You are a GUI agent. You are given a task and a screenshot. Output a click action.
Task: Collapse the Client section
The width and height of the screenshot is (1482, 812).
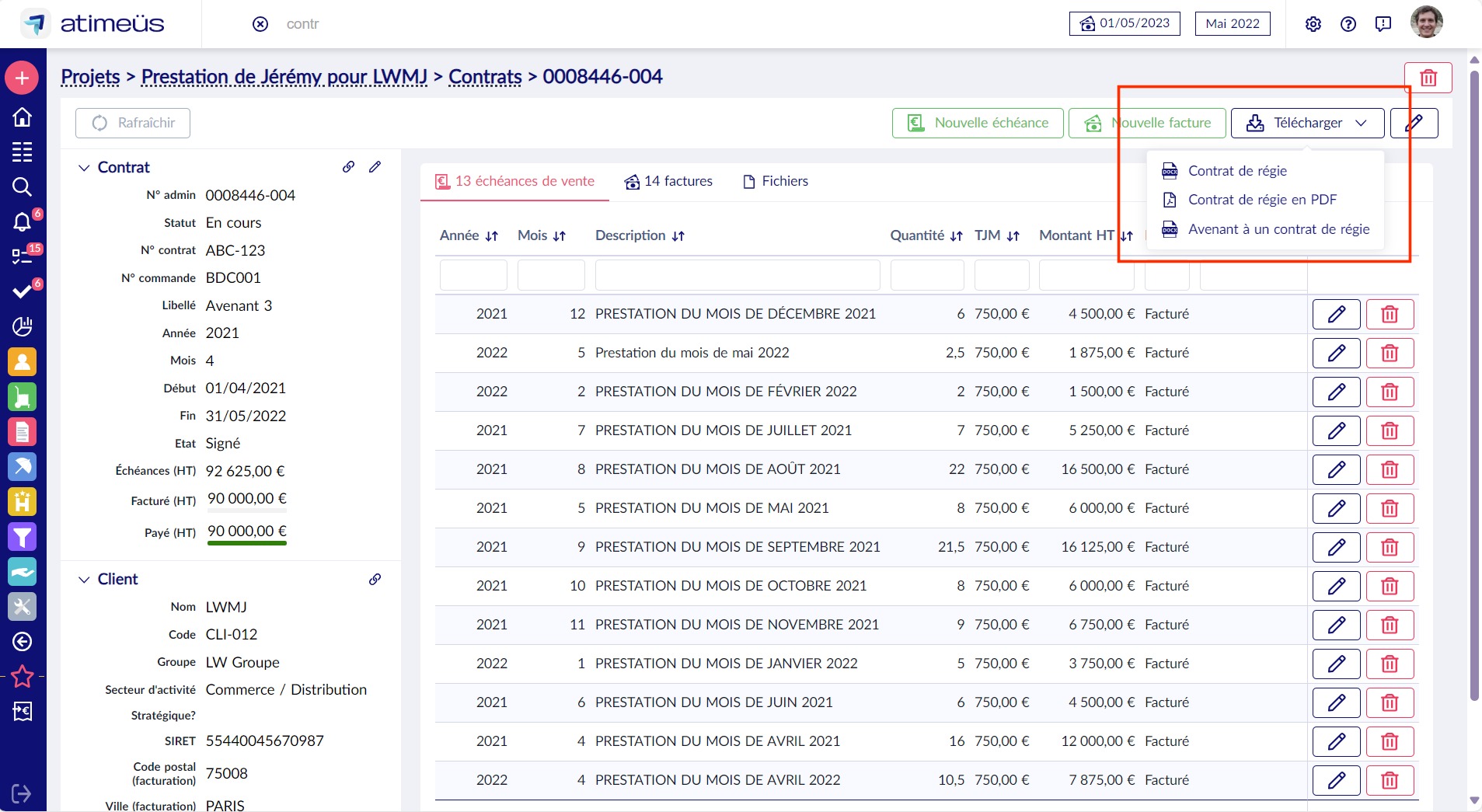click(x=84, y=580)
